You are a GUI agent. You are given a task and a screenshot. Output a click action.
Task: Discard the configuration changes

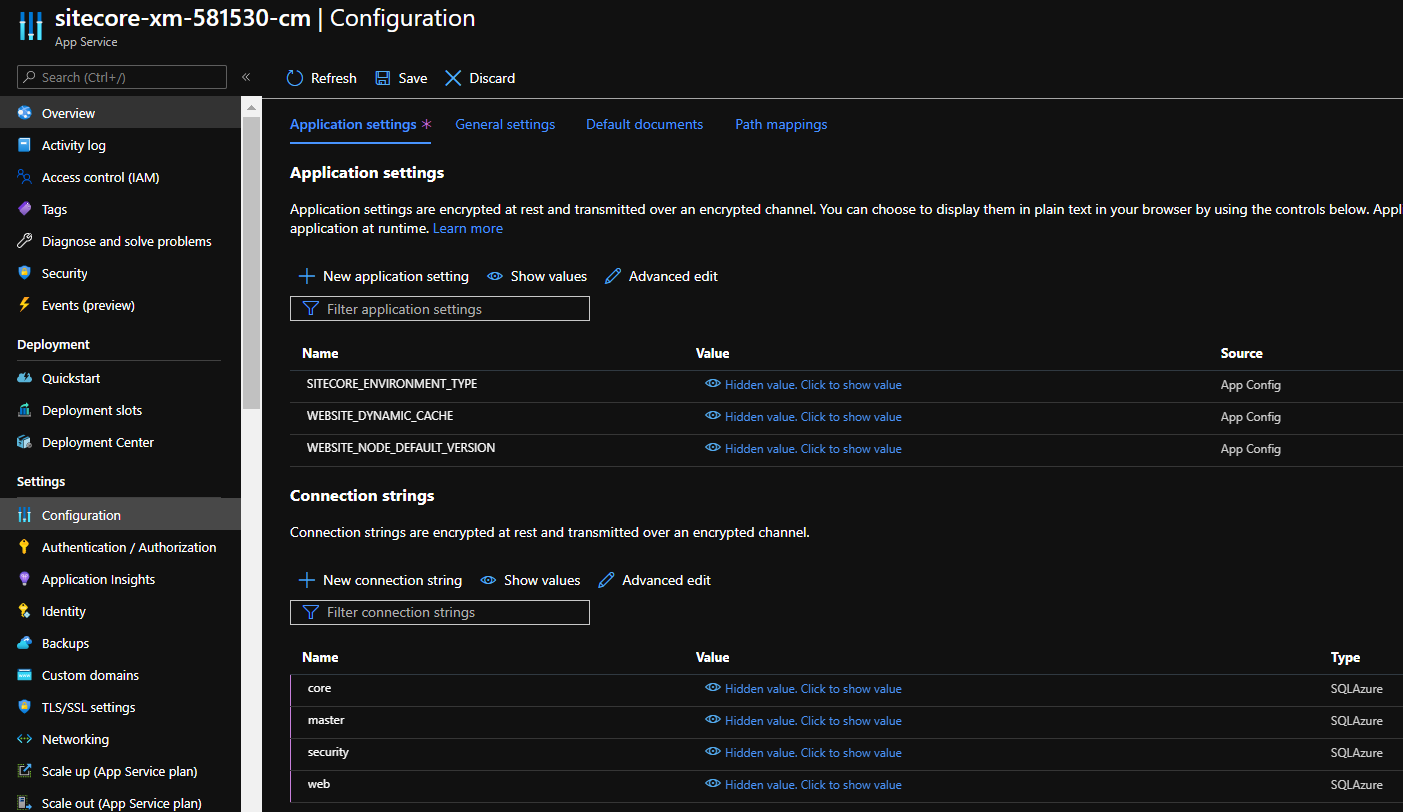point(480,78)
